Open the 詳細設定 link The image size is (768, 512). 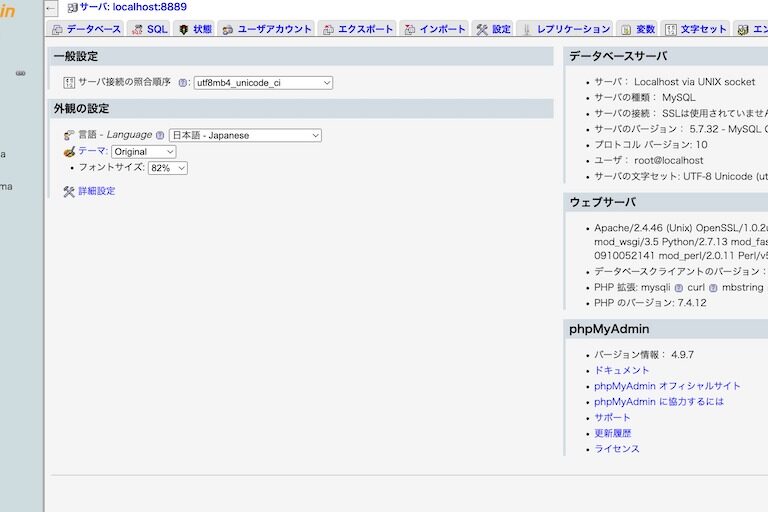pos(96,191)
